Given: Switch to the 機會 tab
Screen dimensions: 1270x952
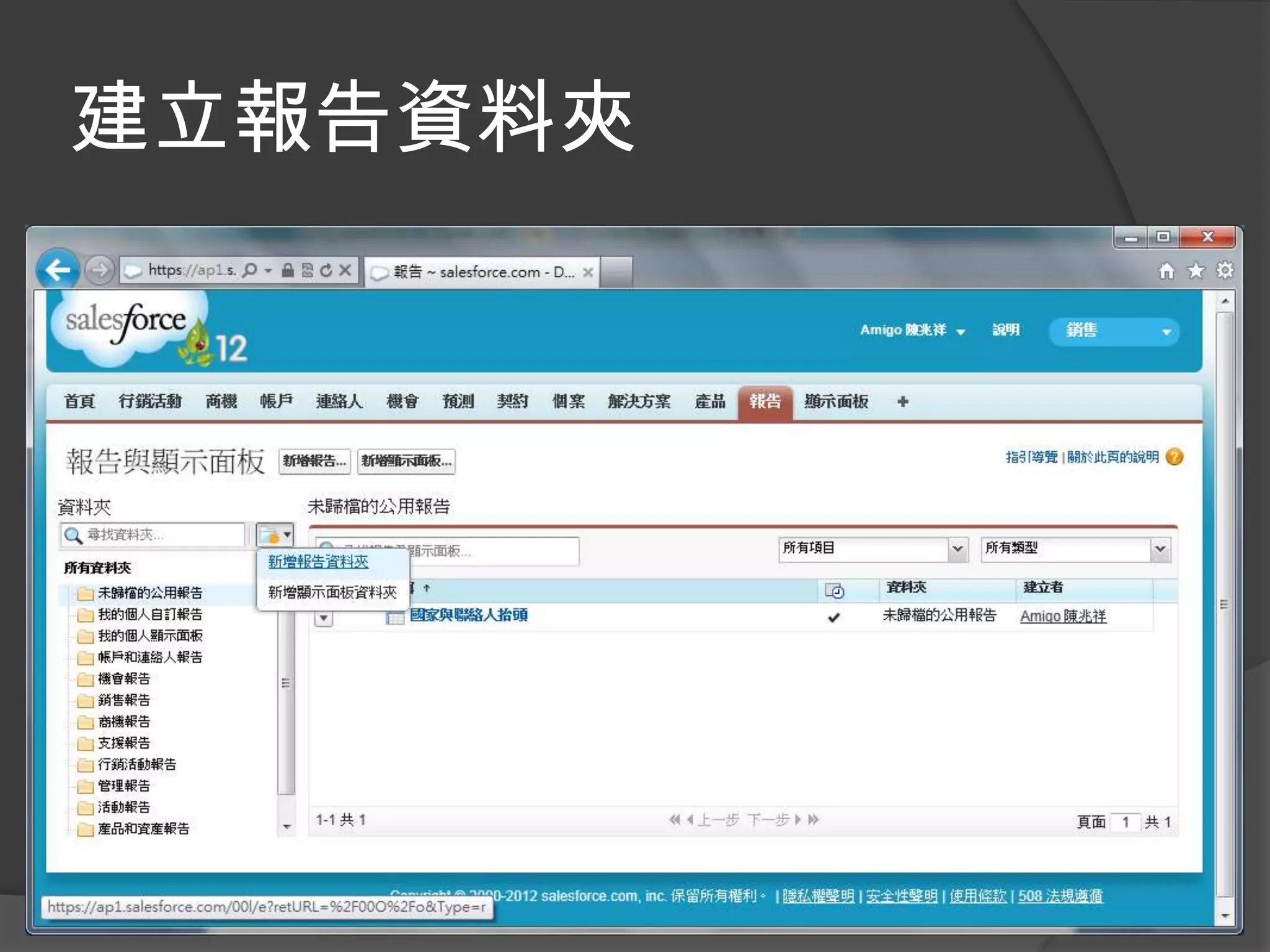Looking at the screenshot, I should pos(402,402).
